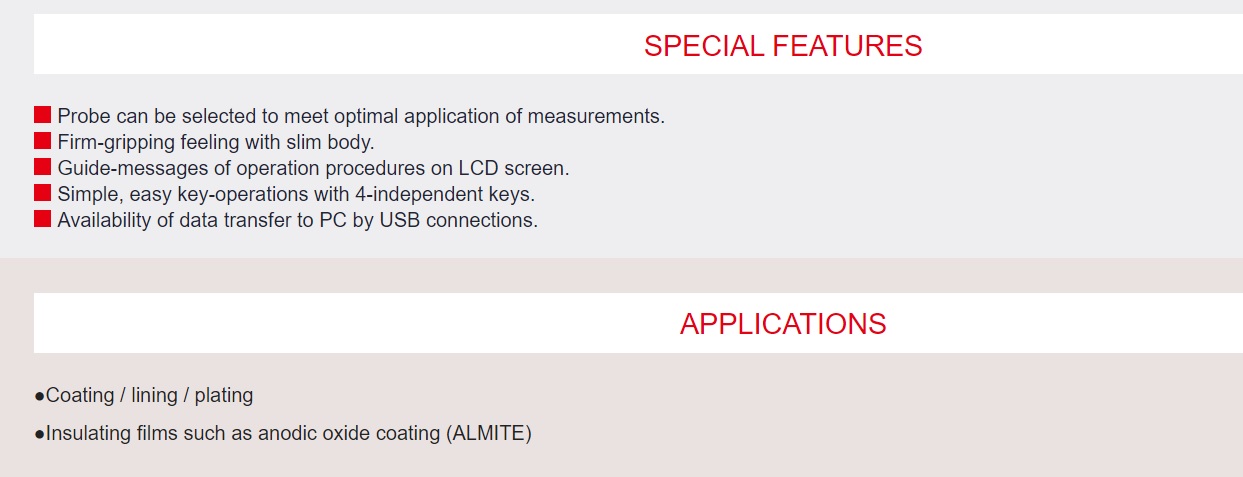Click the white banner behind SPECIAL FEATURES
The width and height of the screenshot is (1243, 477).
coord(638,44)
